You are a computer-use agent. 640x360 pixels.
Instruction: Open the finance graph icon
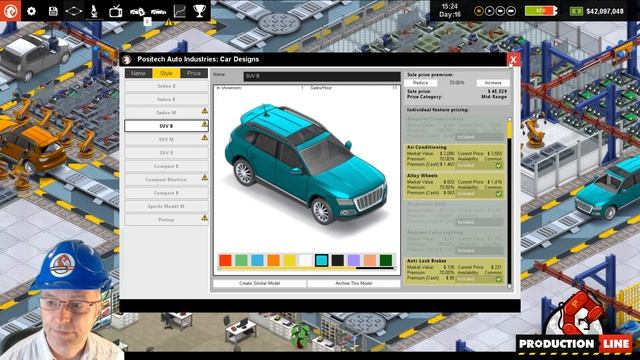(x=180, y=11)
